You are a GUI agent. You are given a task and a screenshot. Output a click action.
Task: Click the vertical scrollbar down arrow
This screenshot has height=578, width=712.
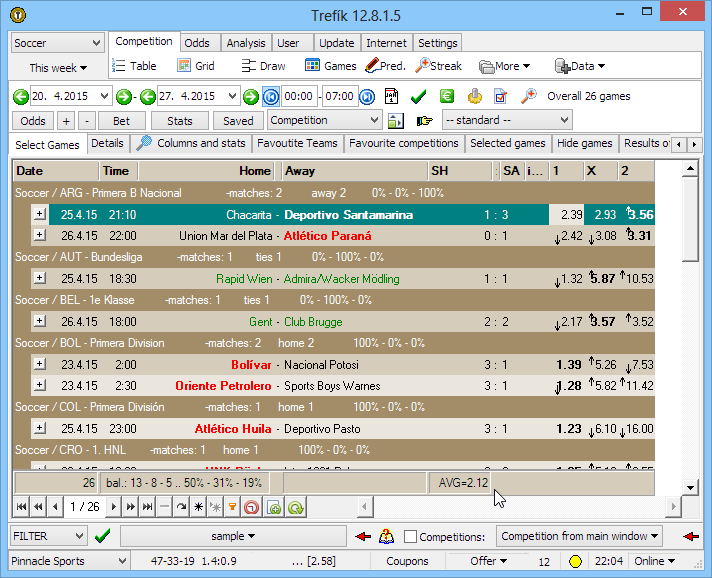click(689, 487)
